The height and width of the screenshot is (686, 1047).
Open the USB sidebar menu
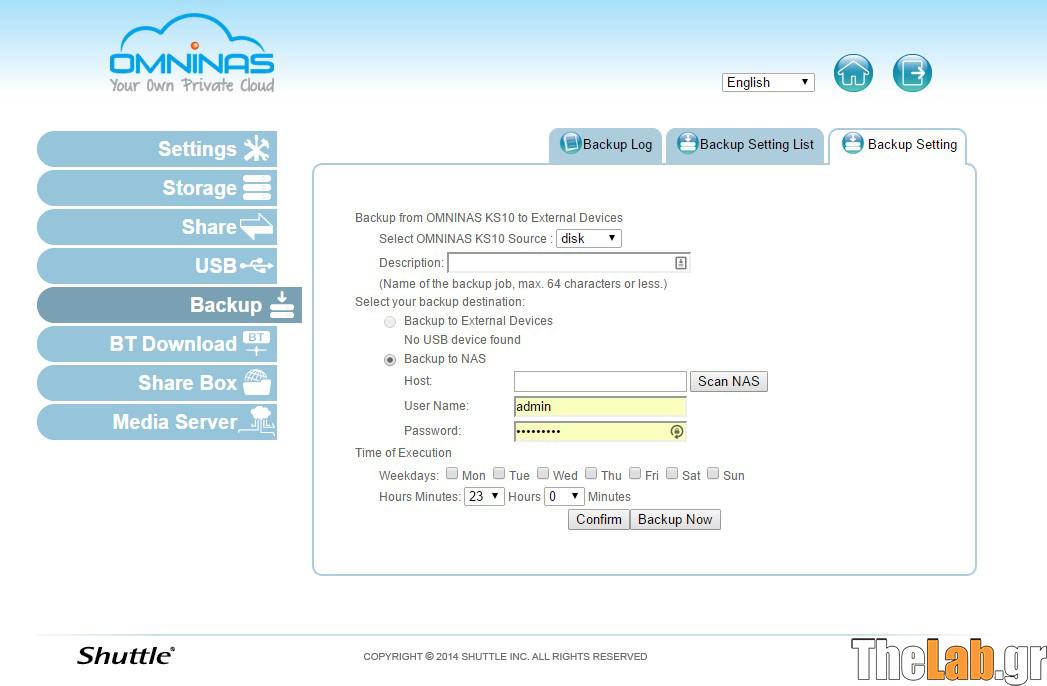pyautogui.click(x=157, y=266)
